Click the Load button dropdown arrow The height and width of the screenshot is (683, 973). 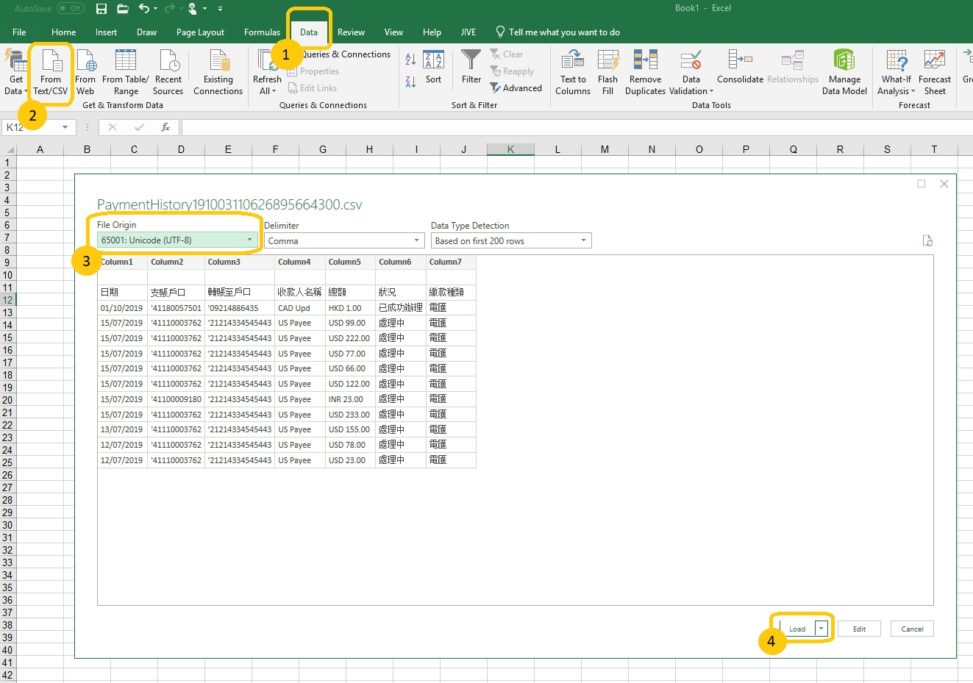(x=821, y=629)
